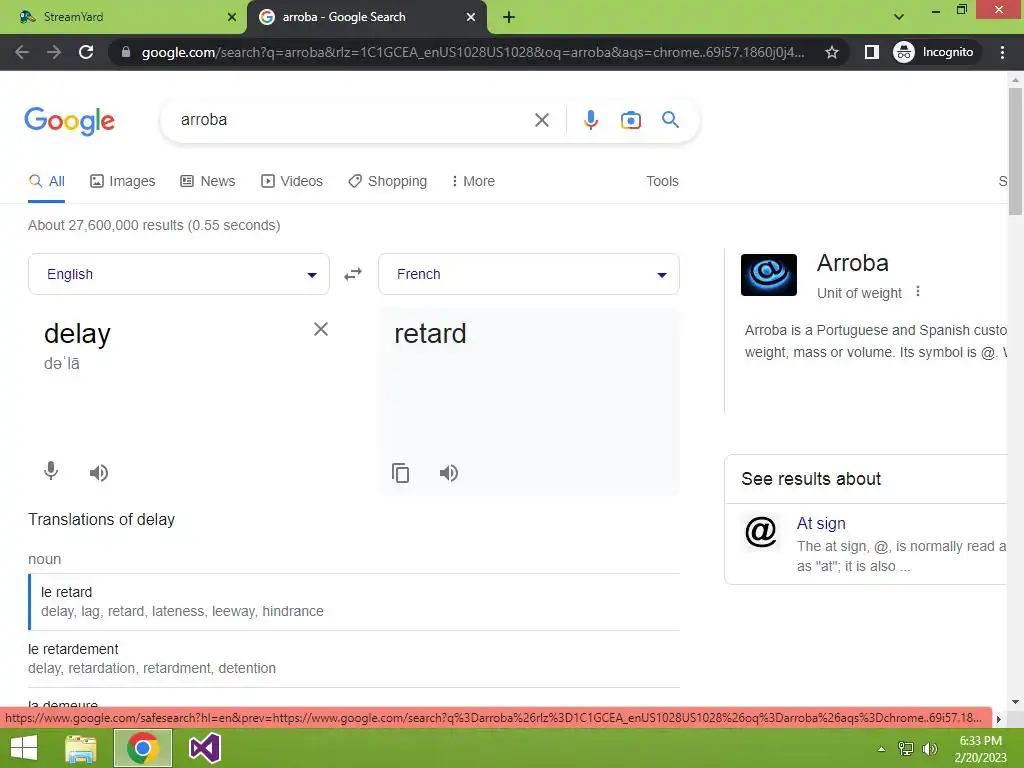This screenshot has width=1024, height=768.
Task: Open the Windows Start menu
Action: coord(24,748)
